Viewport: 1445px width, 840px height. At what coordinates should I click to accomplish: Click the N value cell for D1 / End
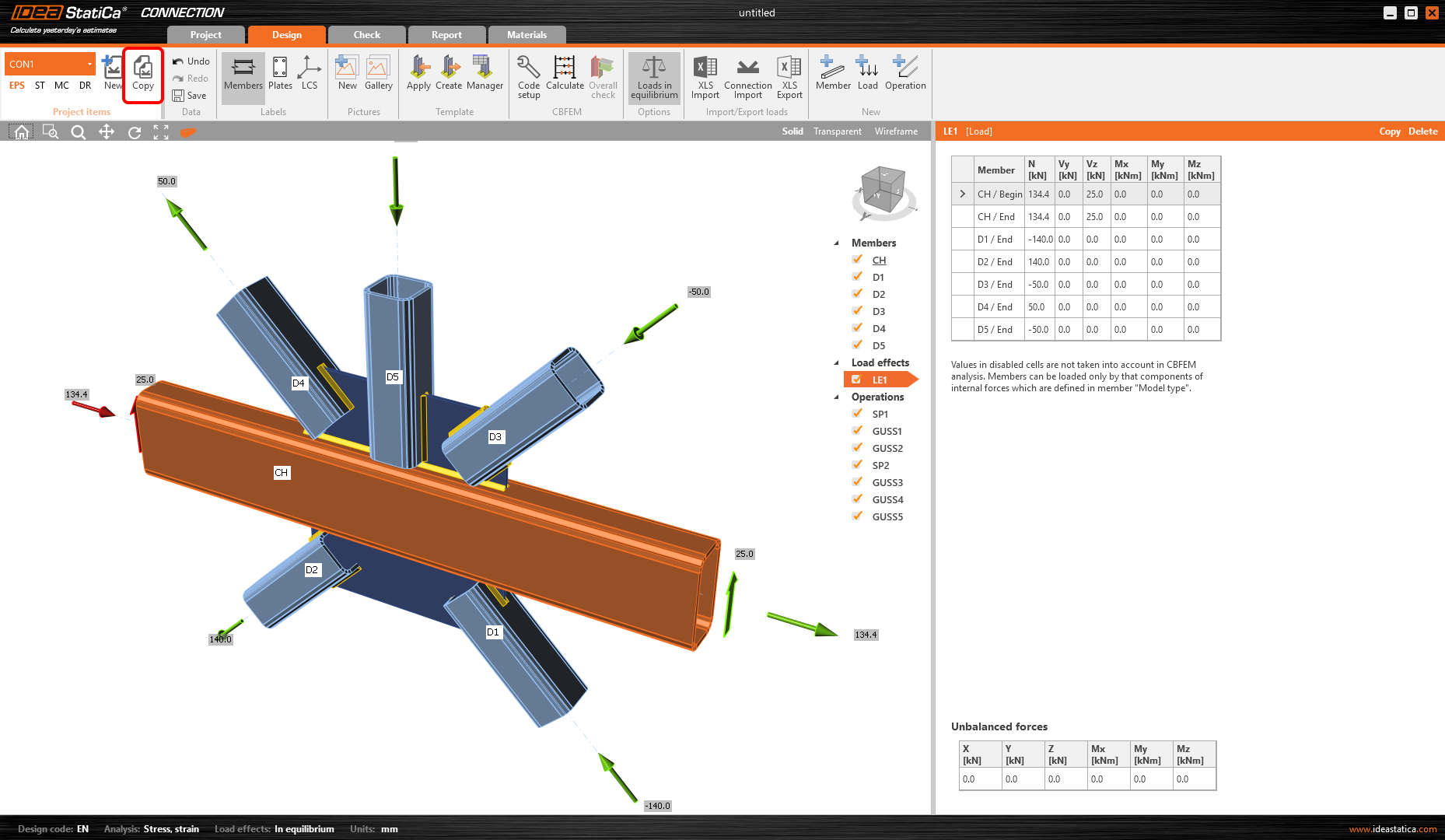1039,240
